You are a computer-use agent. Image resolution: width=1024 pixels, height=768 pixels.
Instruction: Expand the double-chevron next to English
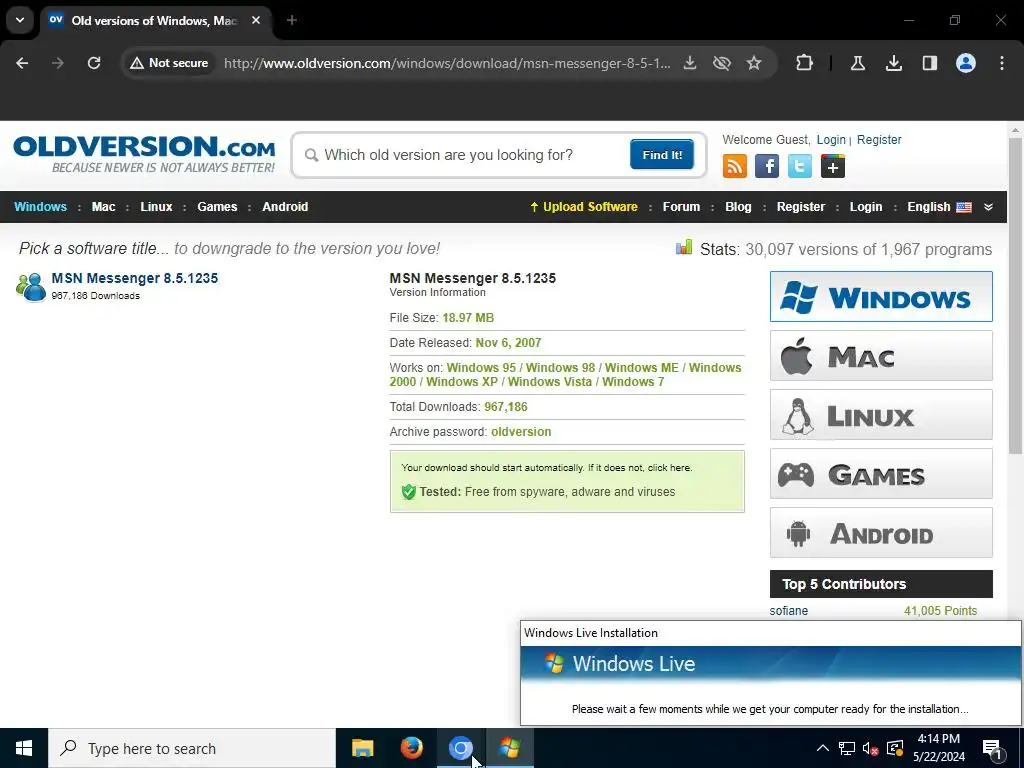tap(989, 207)
